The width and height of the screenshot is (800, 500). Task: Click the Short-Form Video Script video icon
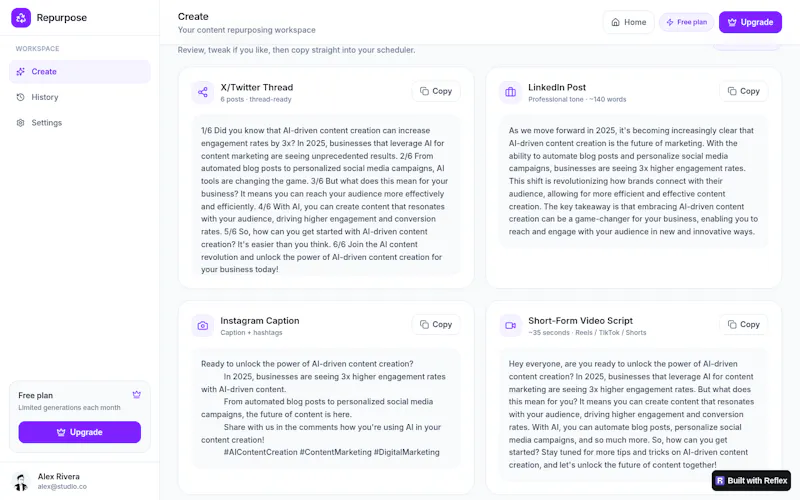(510, 326)
